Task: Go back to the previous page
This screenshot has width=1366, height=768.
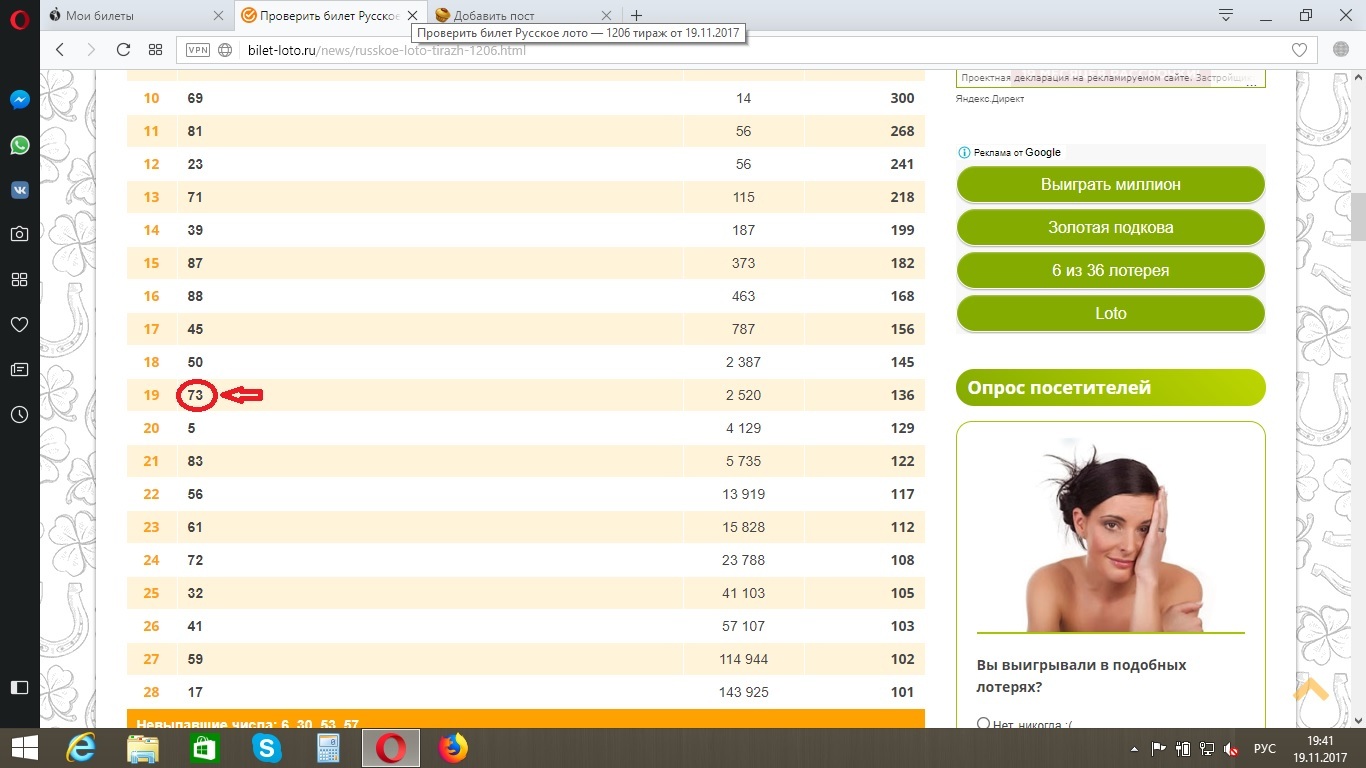Action: coord(60,50)
